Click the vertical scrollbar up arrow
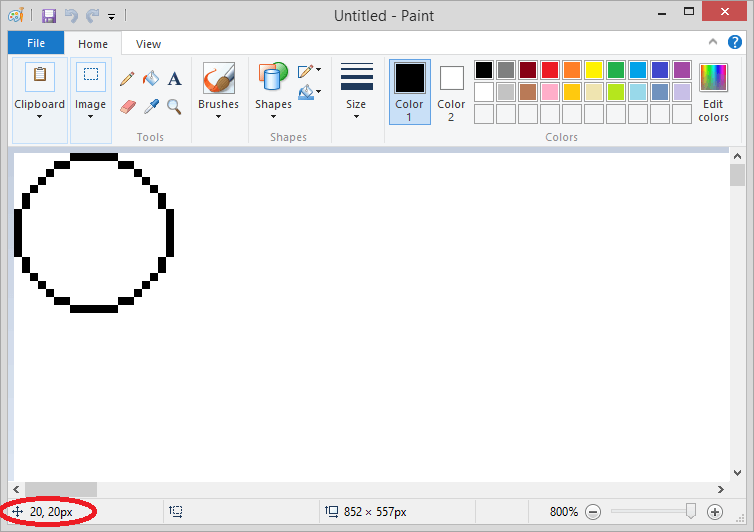Screen dimensions: 754x532 (x=737, y=156)
